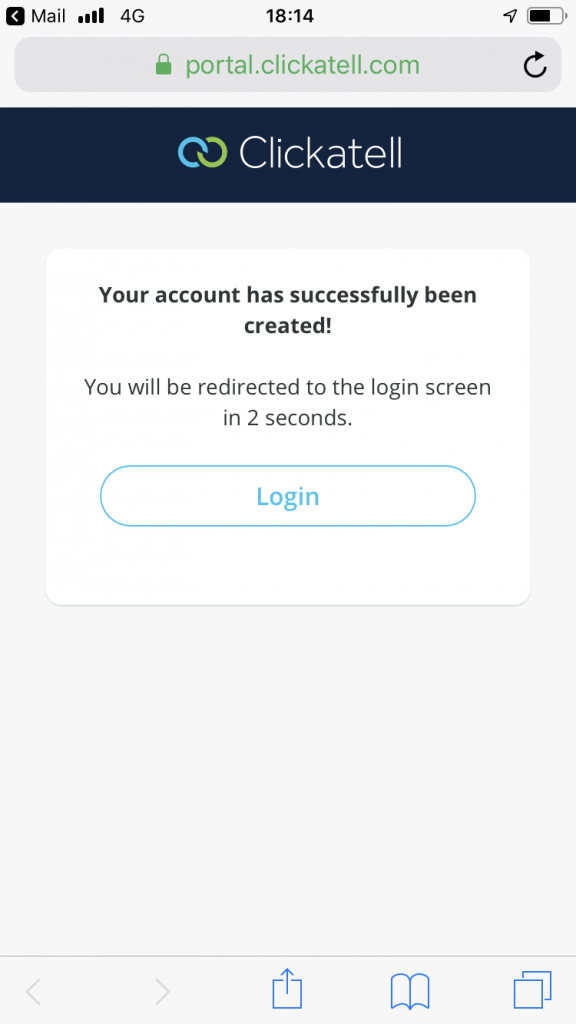Viewport: 576px width, 1024px height.
Task: Click the green padlock security icon
Action: 163,64
